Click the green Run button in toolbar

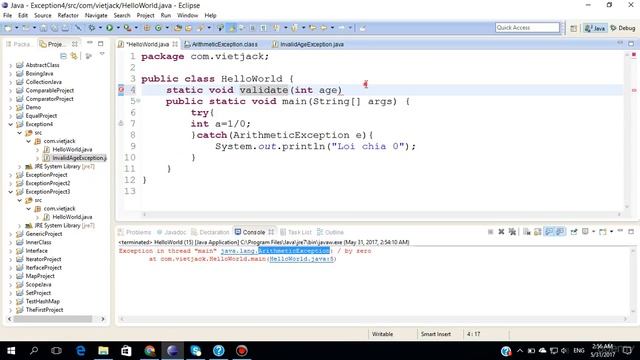[109, 28]
